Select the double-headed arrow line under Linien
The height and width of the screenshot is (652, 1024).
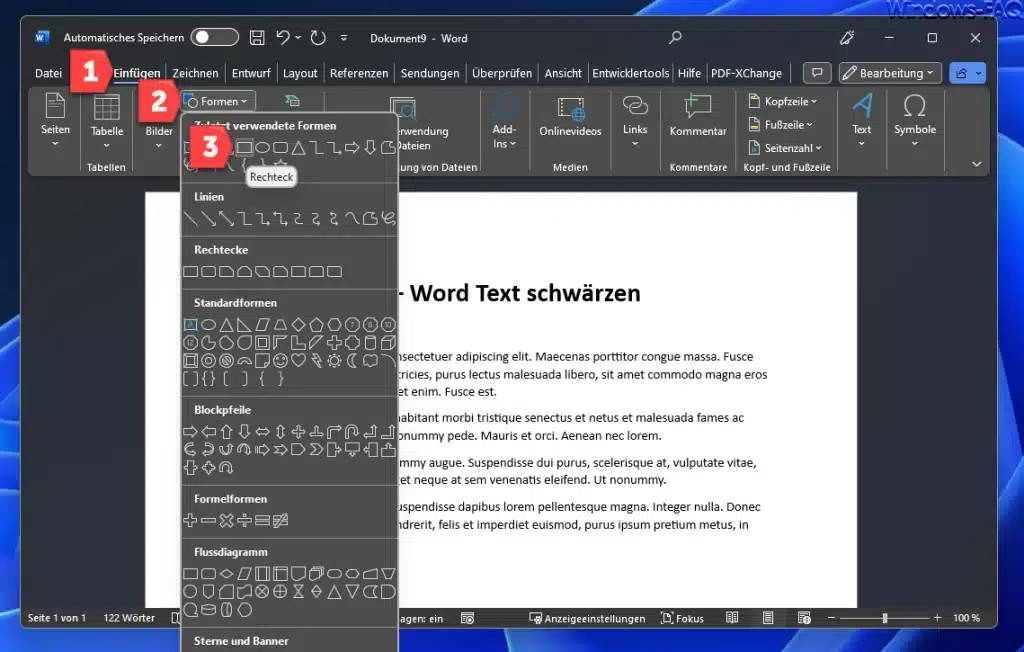click(227, 218)
